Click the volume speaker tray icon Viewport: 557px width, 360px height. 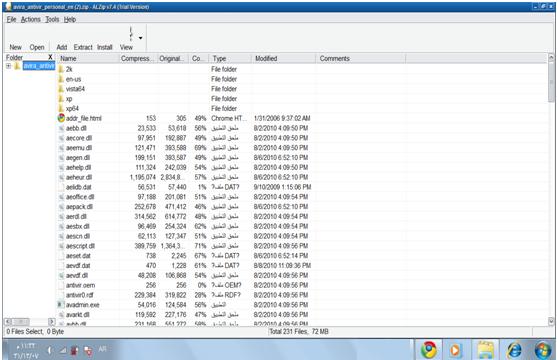[x=49, y=350]
